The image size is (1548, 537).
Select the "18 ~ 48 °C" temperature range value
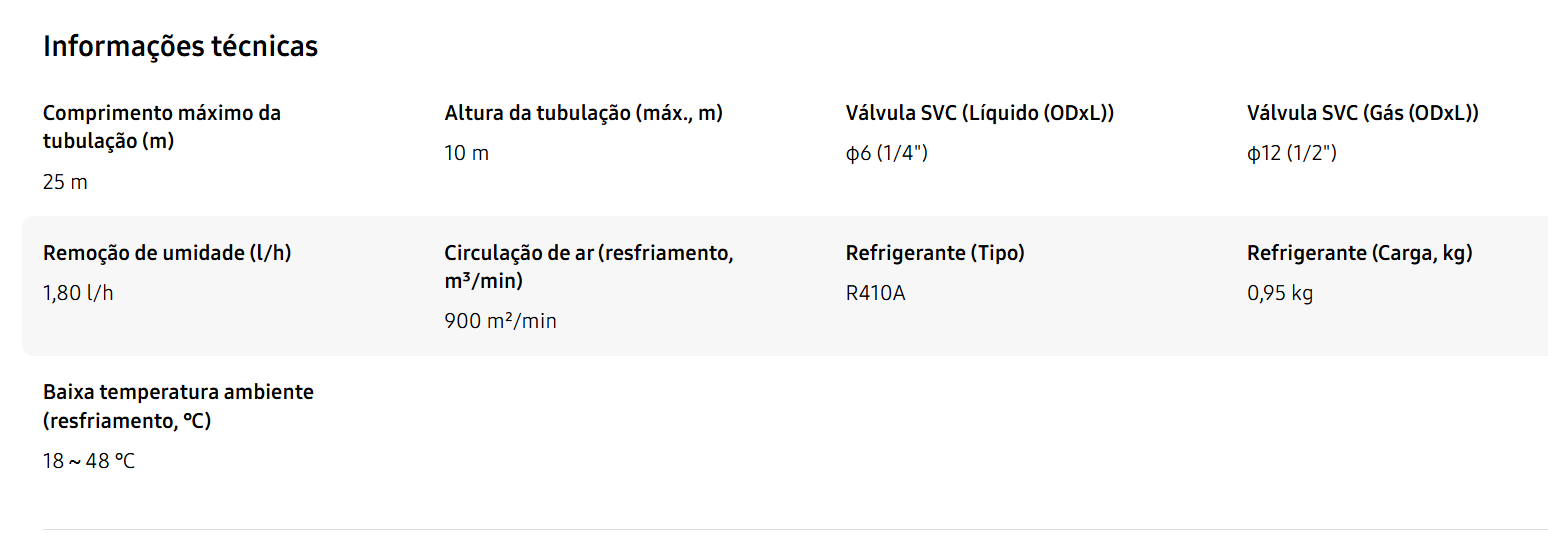[88, 461]
